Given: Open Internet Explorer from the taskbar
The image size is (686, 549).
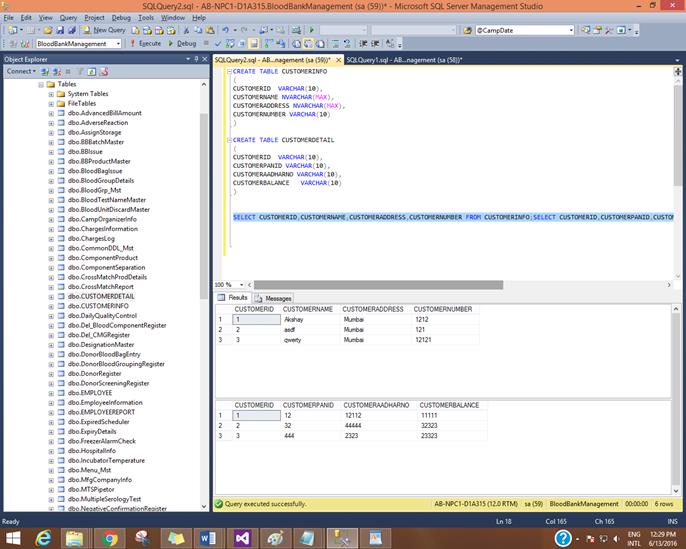Looking at the screenshot, I should 43,538.
